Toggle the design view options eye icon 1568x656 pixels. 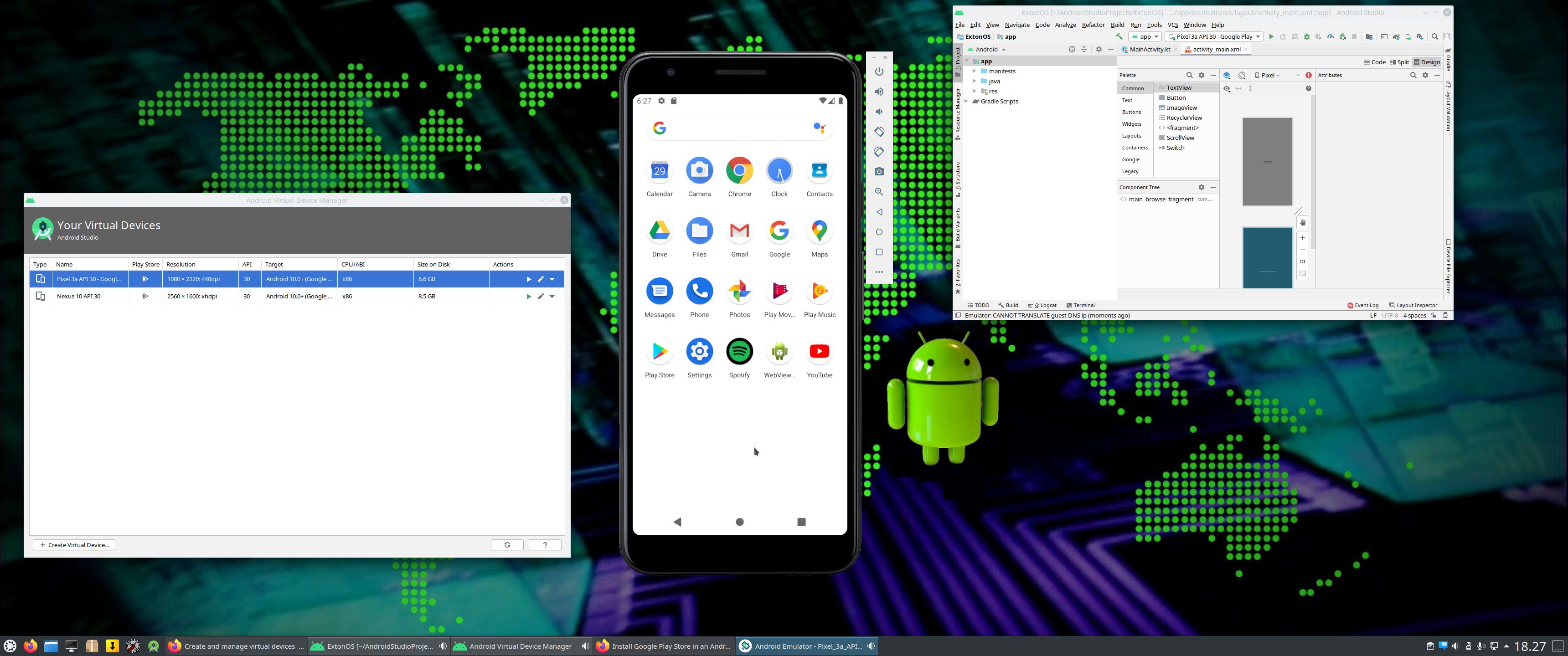click(1227, 89)
